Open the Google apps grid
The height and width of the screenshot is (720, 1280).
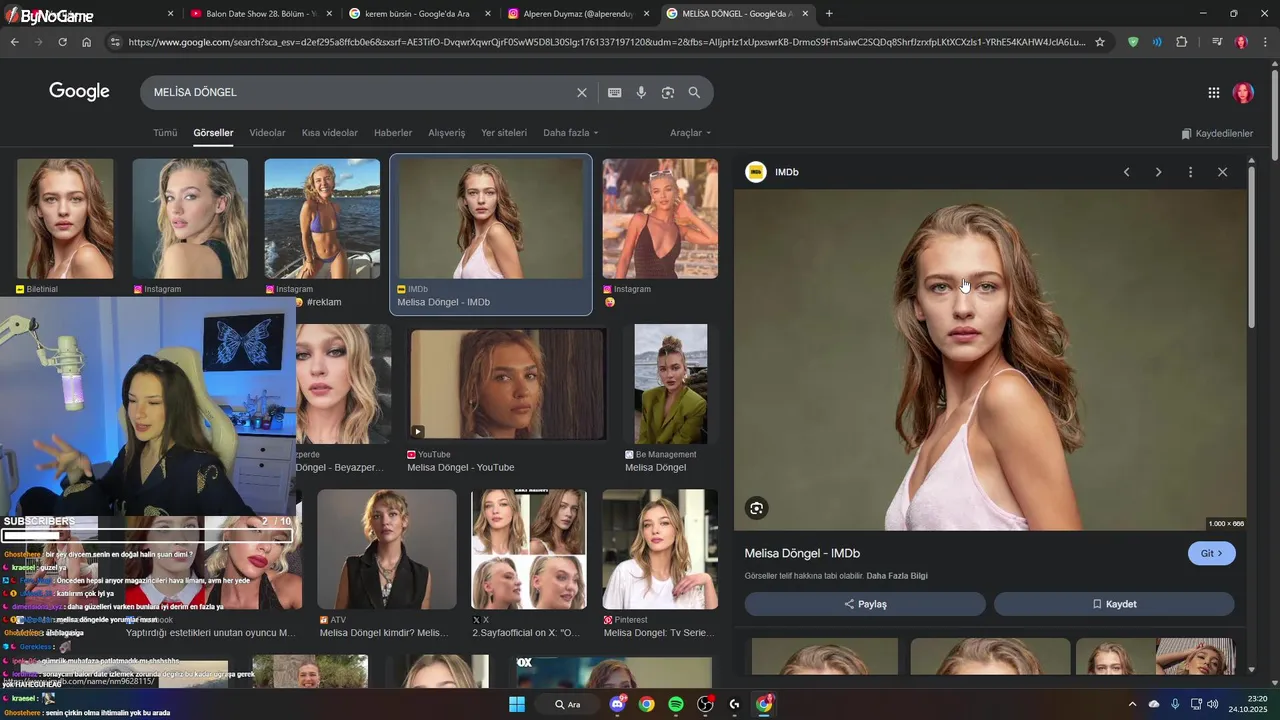(1214, 92)
